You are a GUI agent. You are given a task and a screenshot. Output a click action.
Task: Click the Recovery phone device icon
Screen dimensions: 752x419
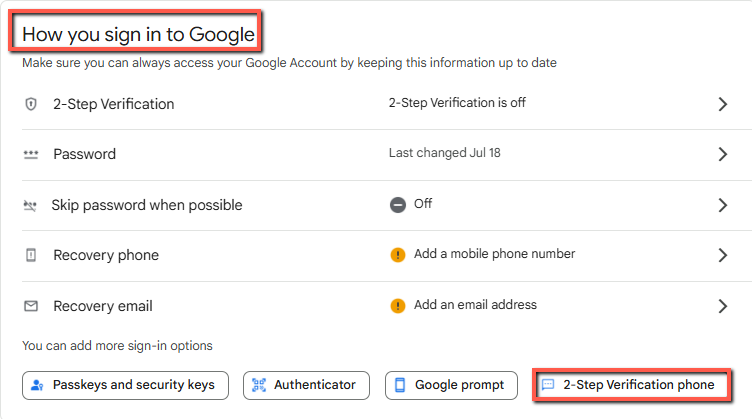[x=31, y=255]
